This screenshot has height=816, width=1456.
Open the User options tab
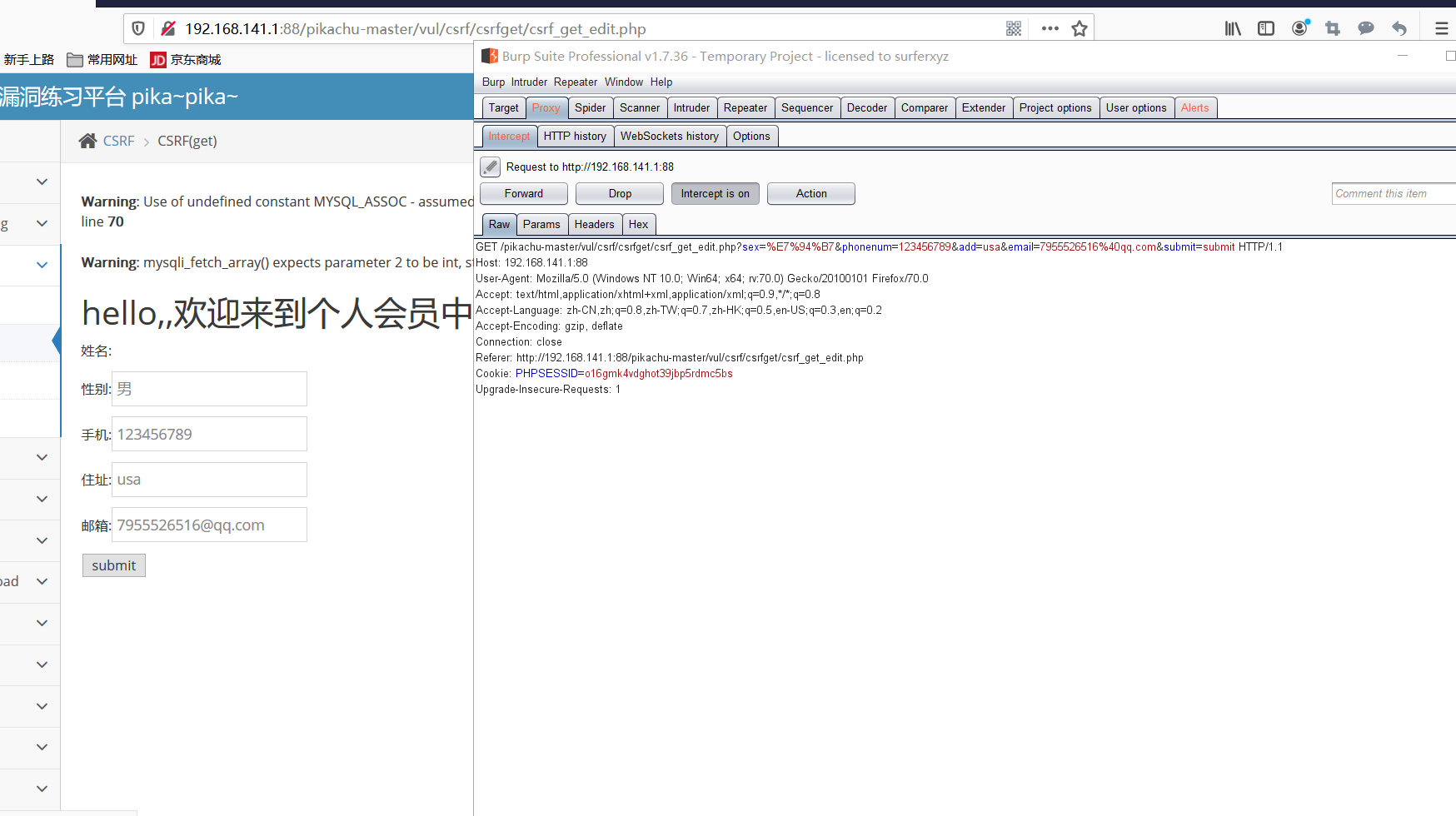coord(1136,108)
